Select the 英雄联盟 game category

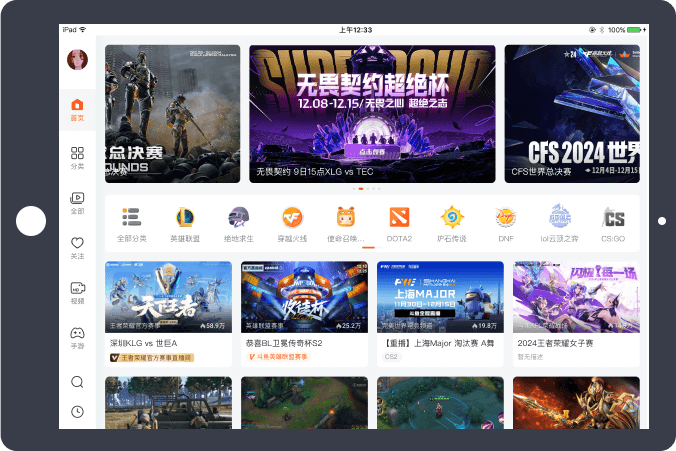click(x=184, y=223)
